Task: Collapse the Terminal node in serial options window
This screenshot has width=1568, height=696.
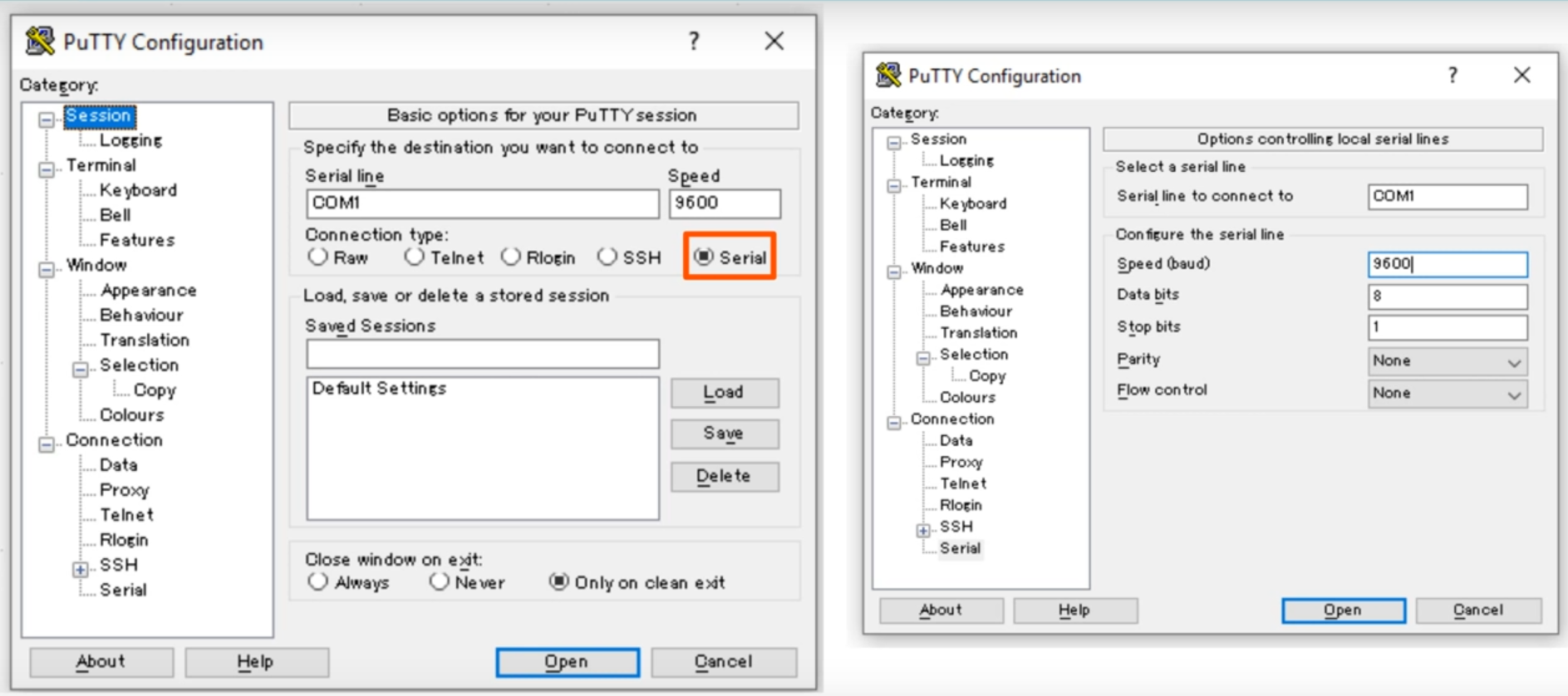Action: click(893, 186)
